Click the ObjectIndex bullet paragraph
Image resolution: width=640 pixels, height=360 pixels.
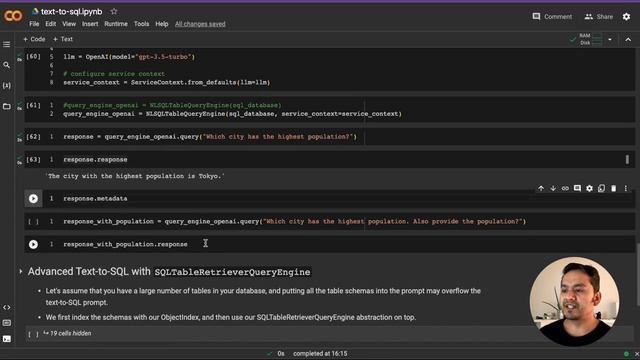click(x=231, y=318)
